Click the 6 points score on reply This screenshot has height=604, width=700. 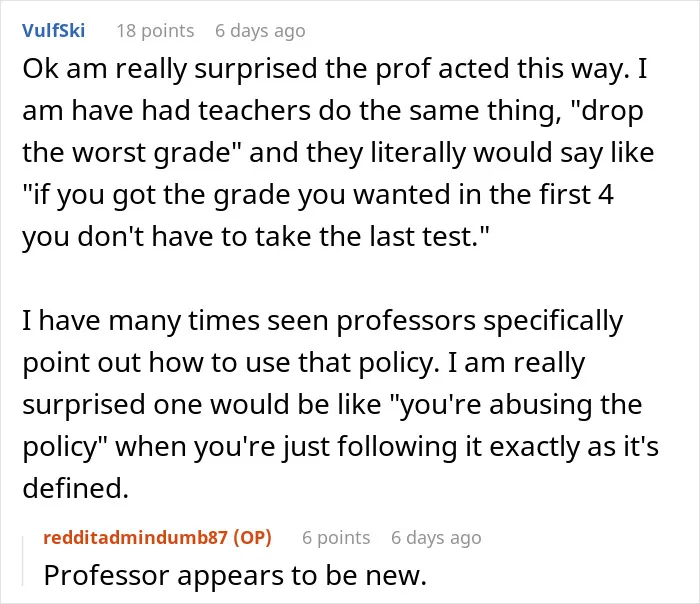336,537
